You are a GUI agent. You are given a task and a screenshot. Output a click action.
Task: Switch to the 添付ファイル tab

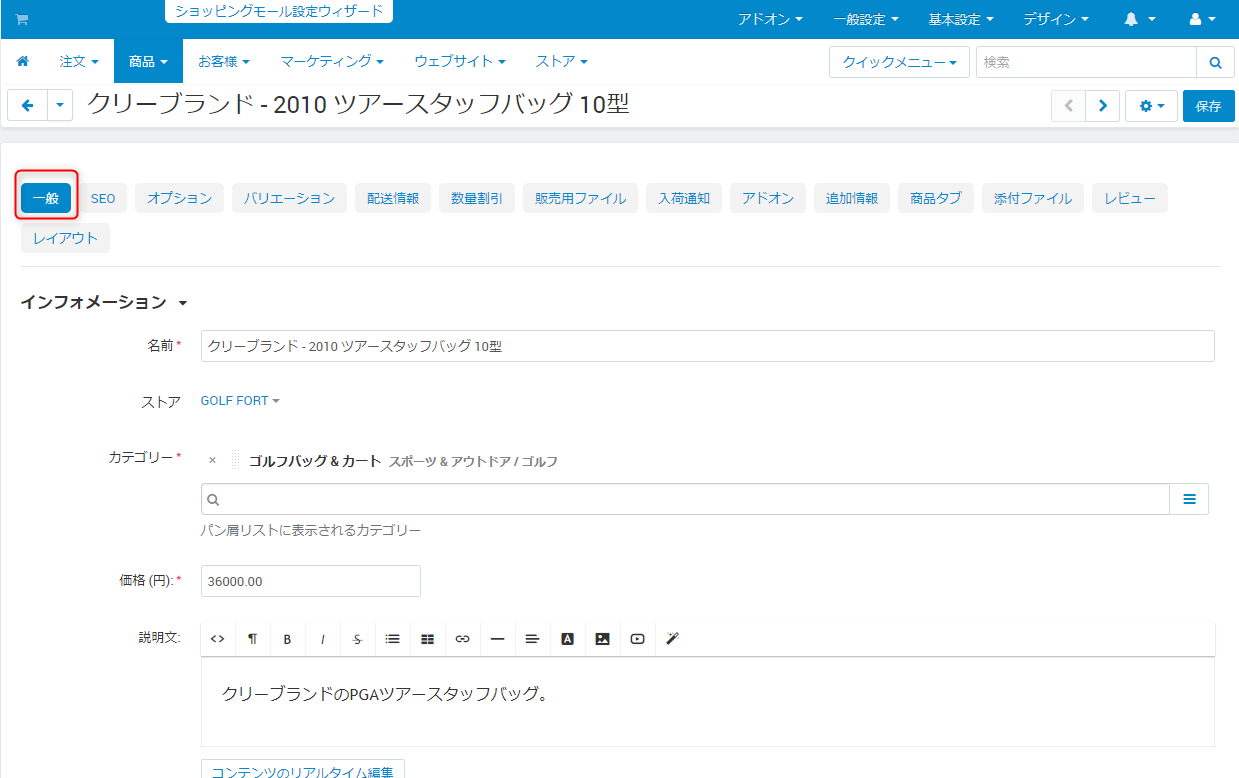pyautogui.click(x=1033, y=198)
